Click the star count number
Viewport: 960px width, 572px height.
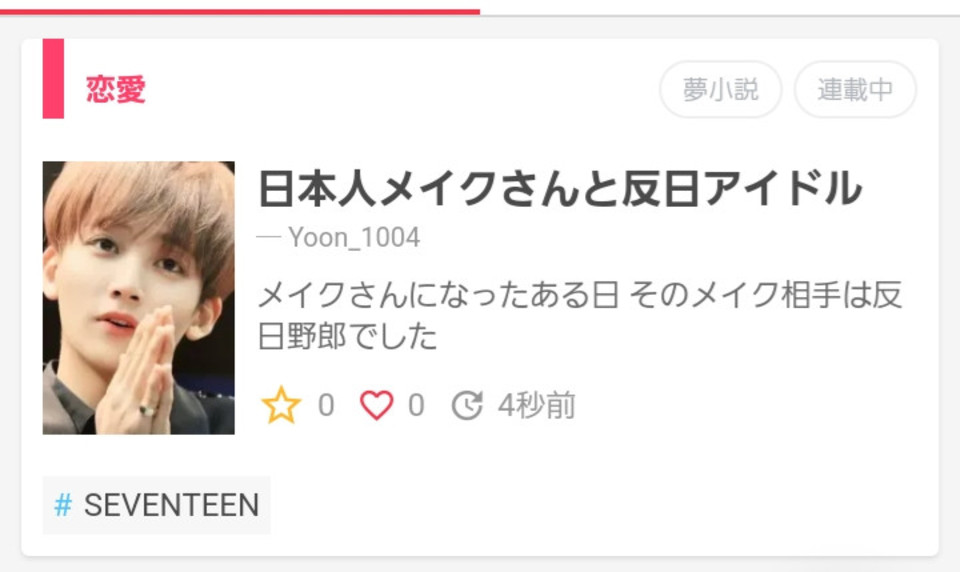pos(326,405)
